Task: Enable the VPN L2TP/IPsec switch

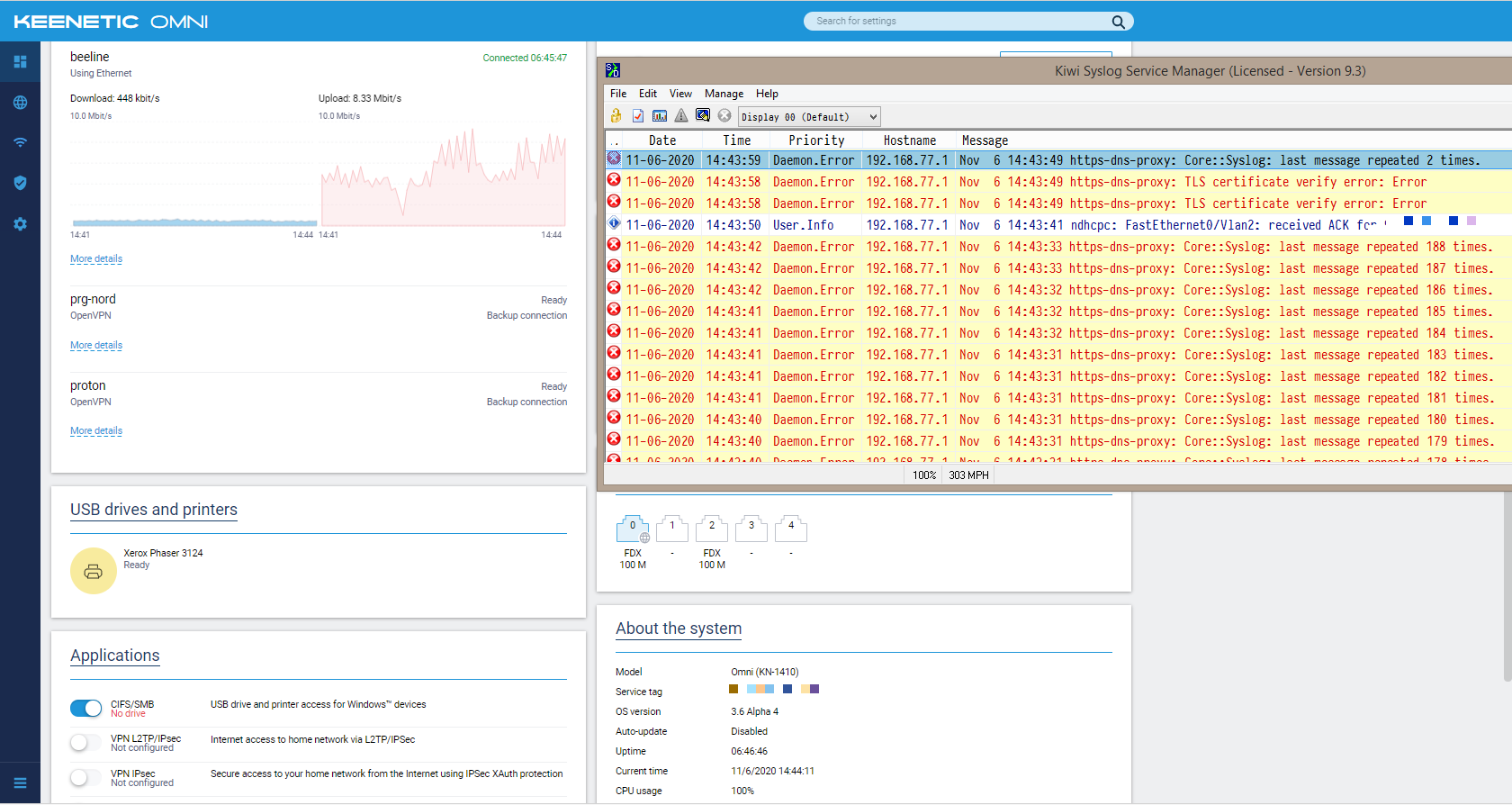Action: [86, 743]
